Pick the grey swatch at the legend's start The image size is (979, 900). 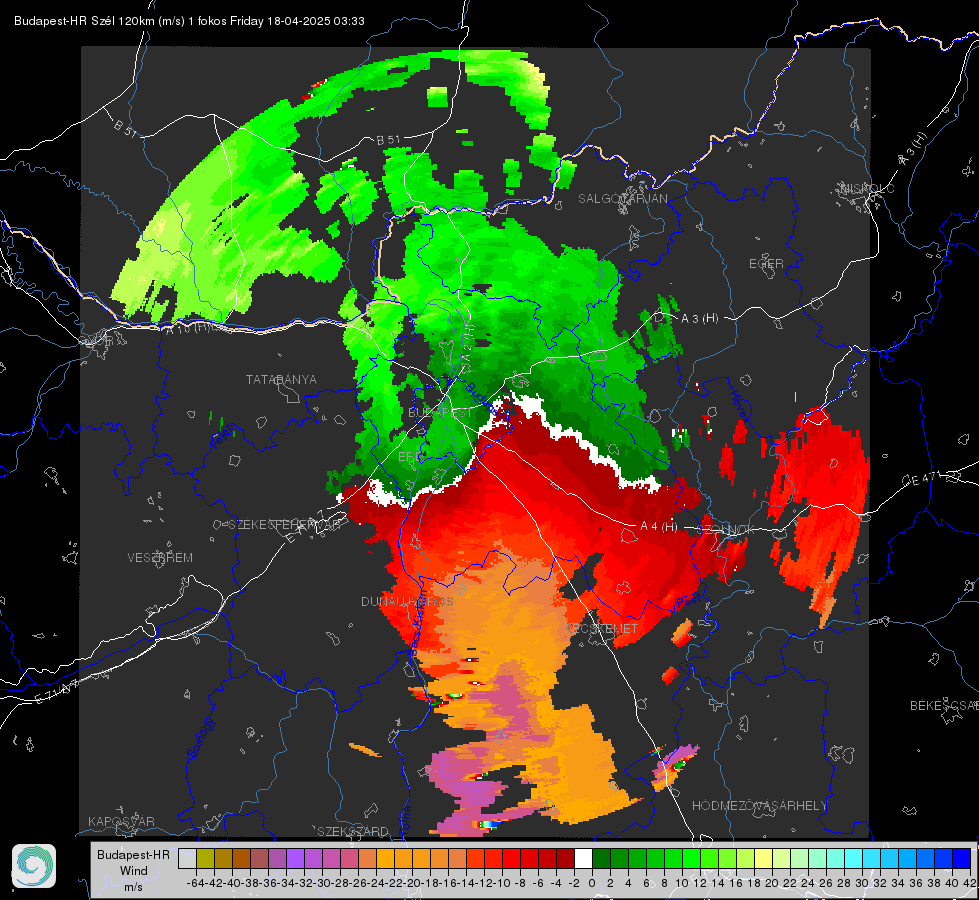187,858
